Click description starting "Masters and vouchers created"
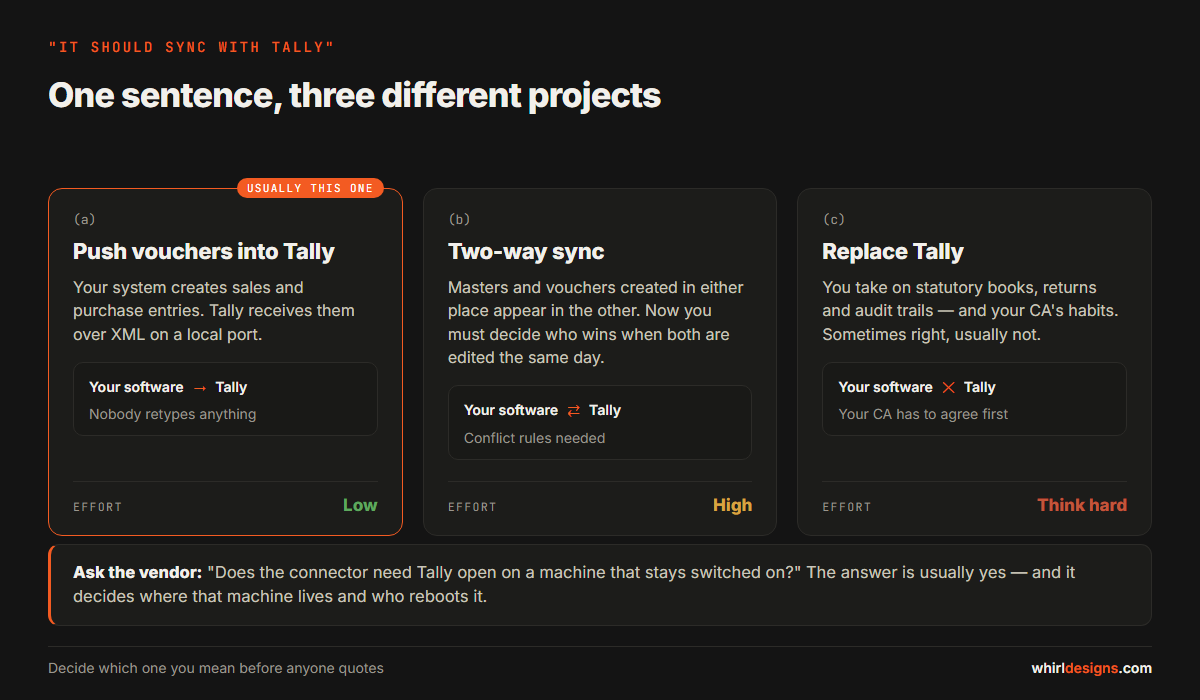Screen dimensions: 1200x700 [x=596, y=322]
